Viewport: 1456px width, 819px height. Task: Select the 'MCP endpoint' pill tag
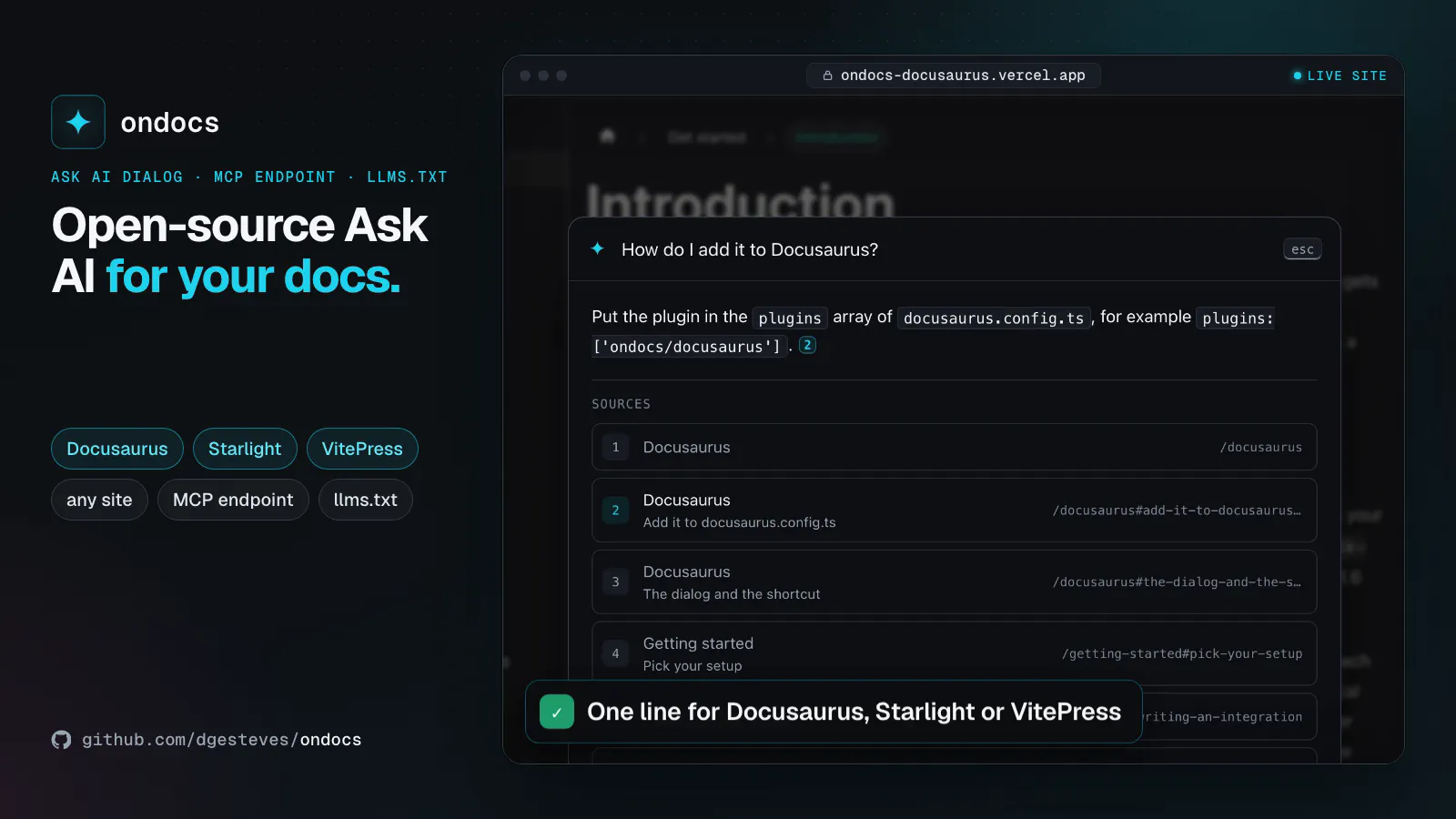(233, 500)
